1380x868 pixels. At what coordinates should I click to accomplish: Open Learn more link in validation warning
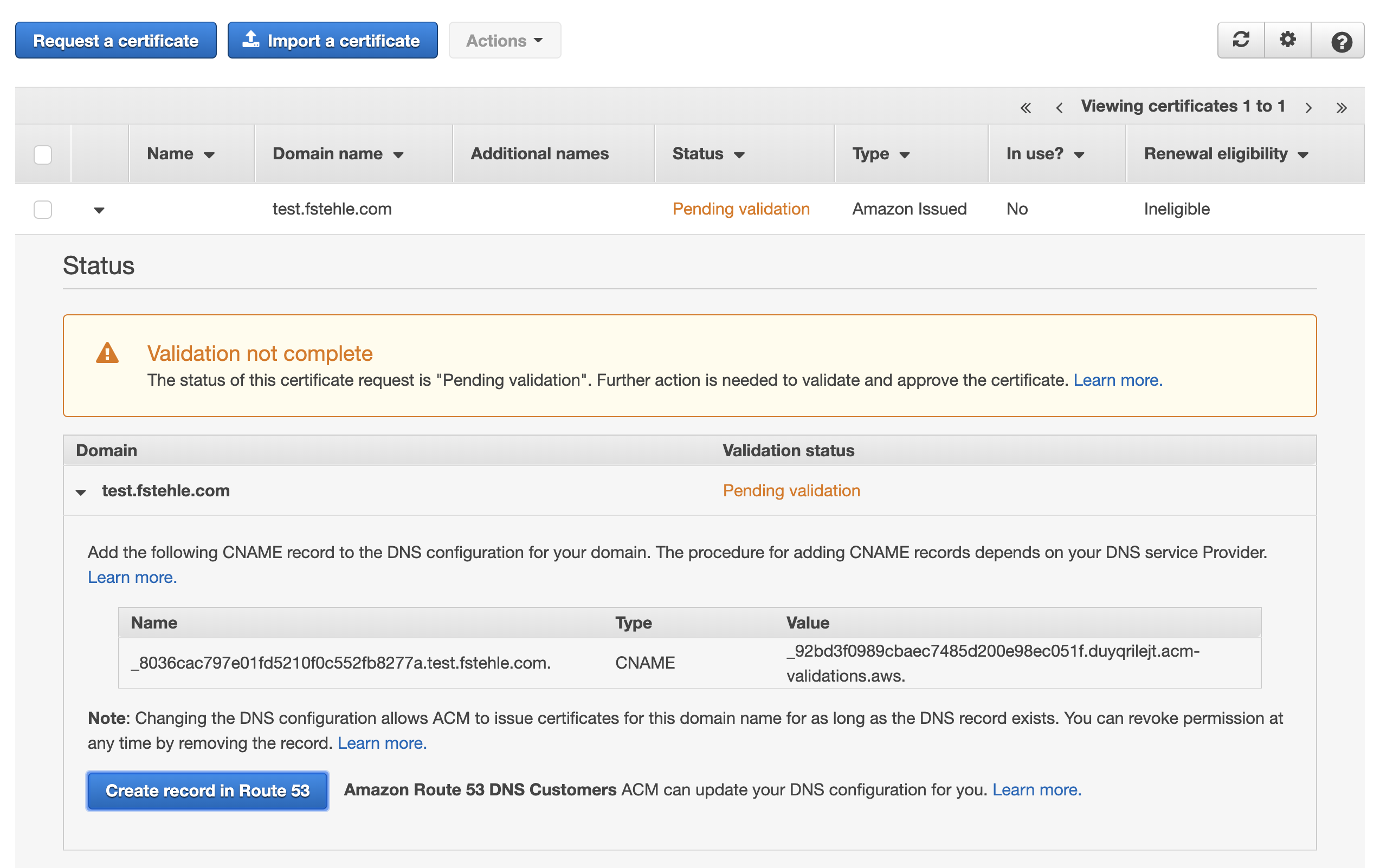[x=1117, y=379]
